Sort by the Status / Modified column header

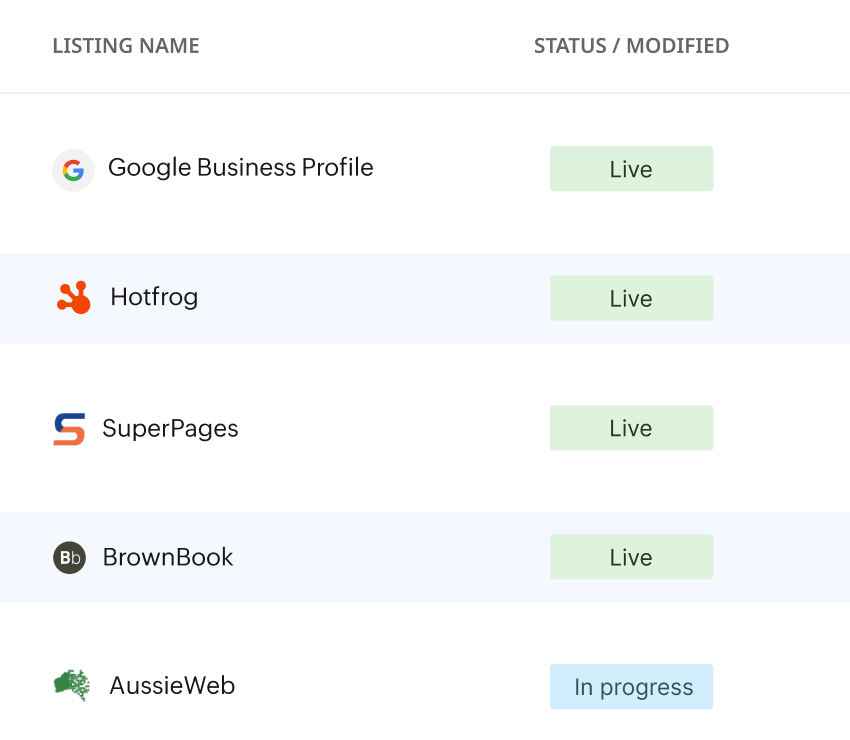(x=631, y=46)
